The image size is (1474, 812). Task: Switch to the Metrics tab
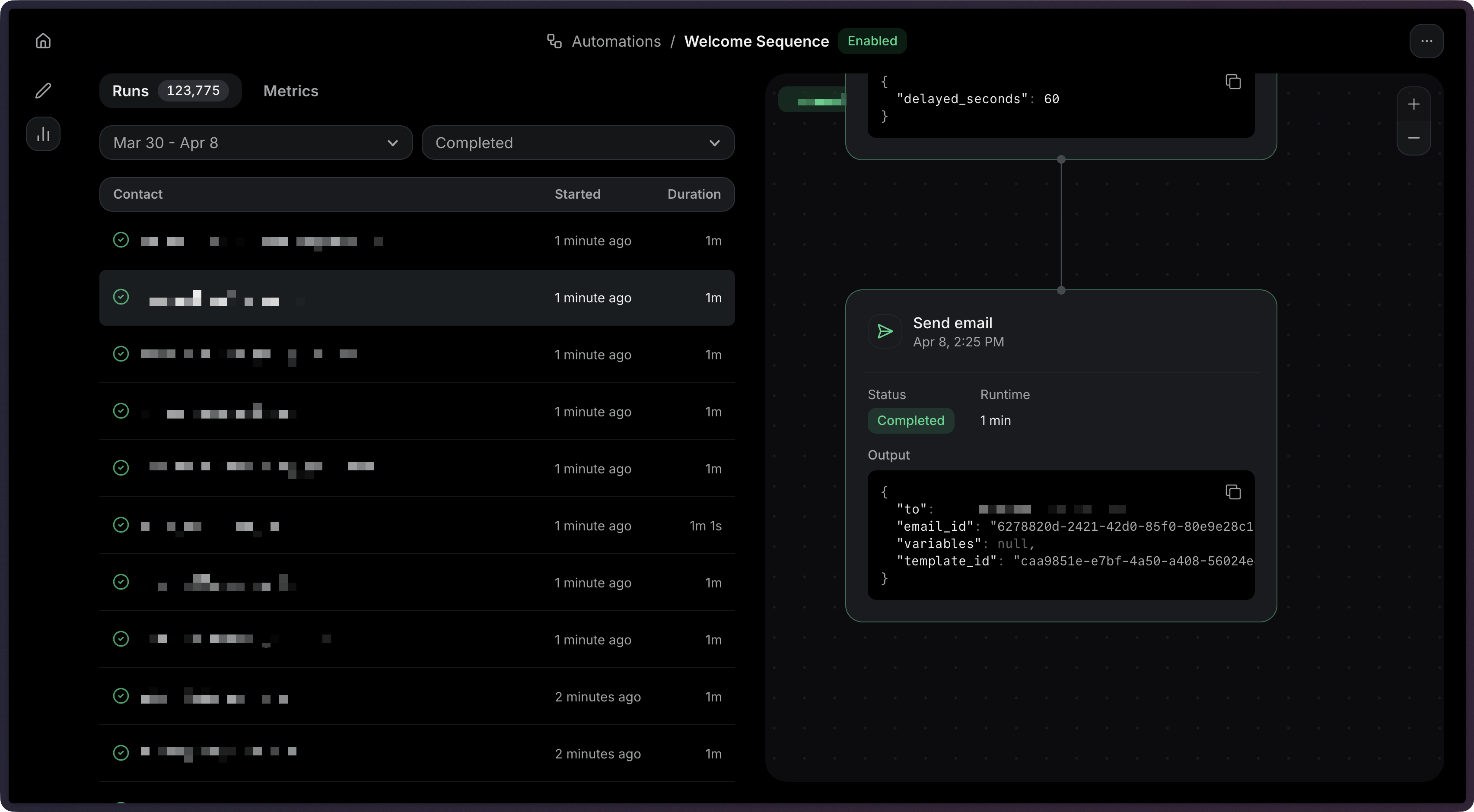291,91
